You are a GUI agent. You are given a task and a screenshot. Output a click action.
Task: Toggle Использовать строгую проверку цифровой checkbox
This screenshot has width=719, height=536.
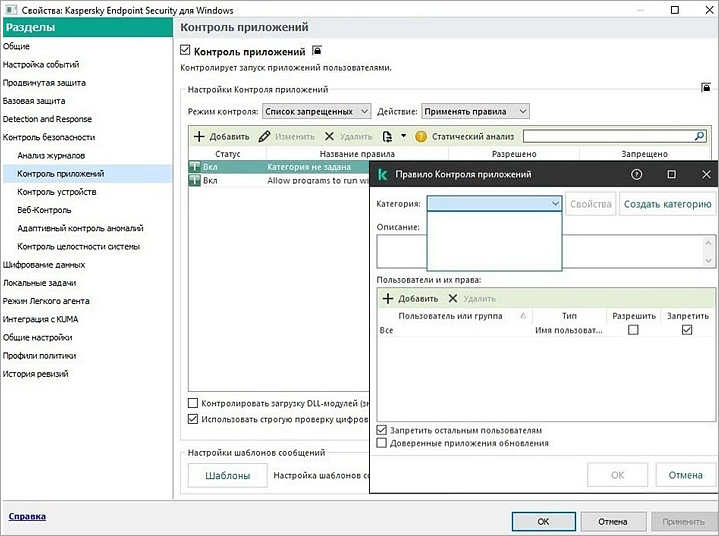193,419
